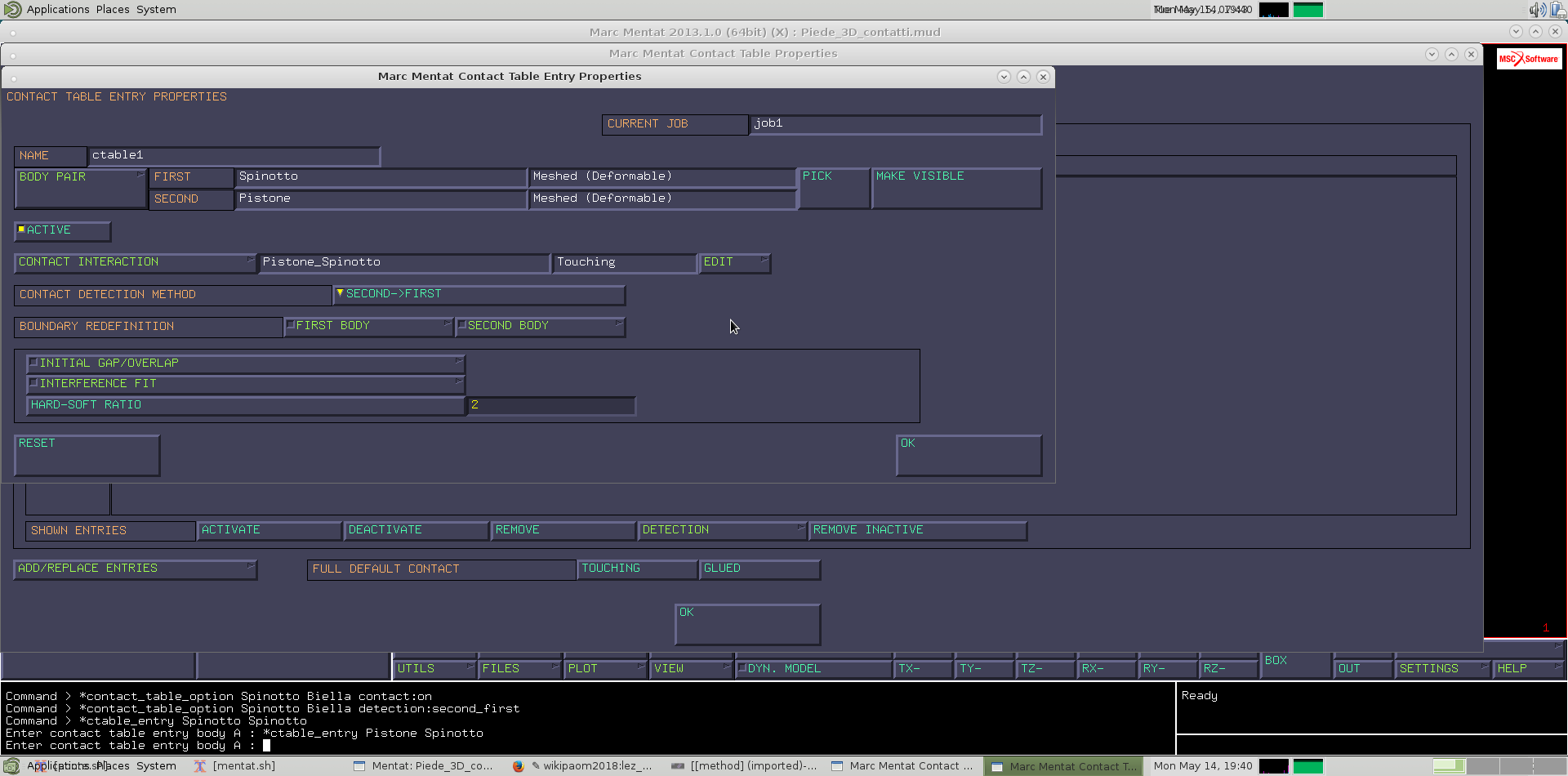Image resolution: width=1568 pixels, height=776 pixels.
Task: Open the UTILS menu
Action: [x=435, y=669]
